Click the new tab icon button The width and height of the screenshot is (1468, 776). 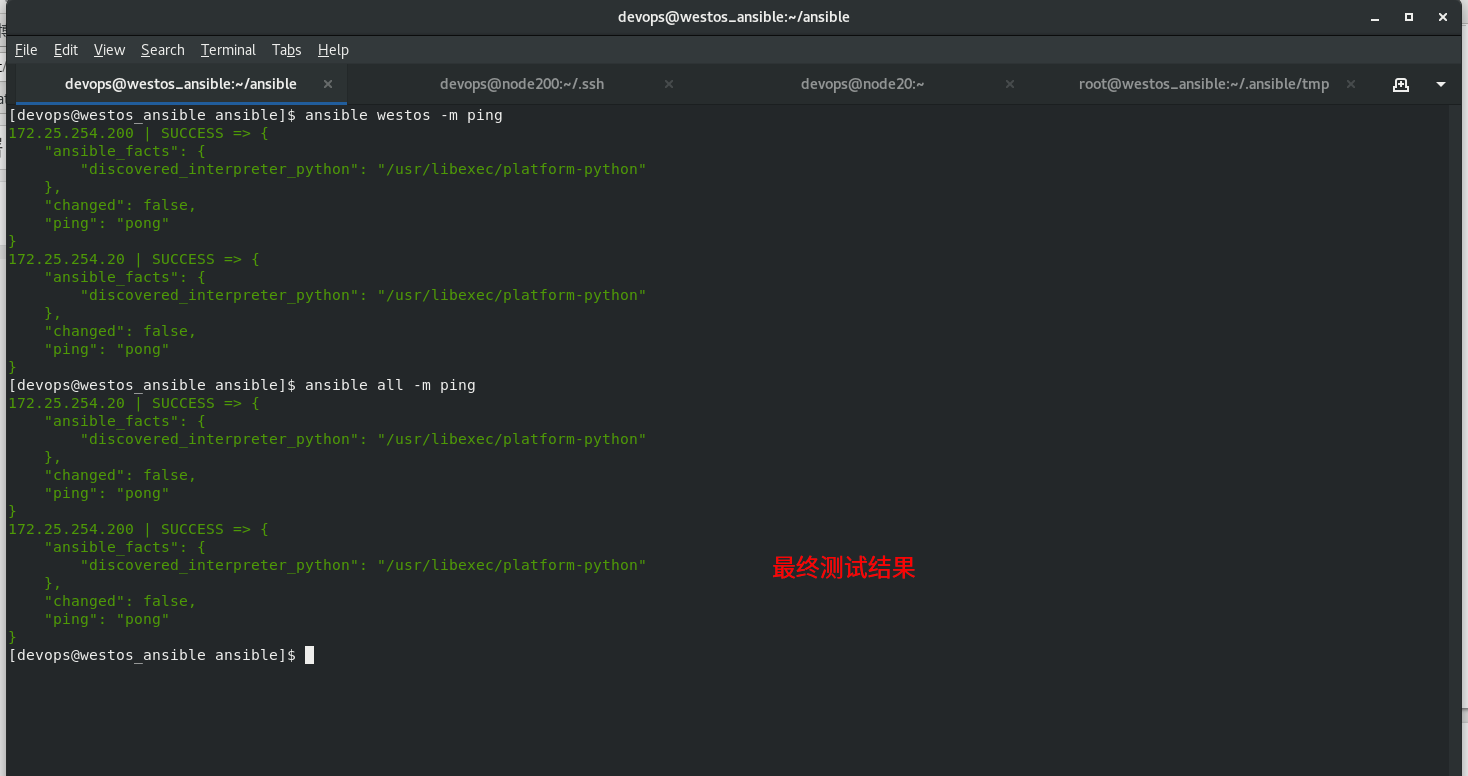click(1401, 84)
